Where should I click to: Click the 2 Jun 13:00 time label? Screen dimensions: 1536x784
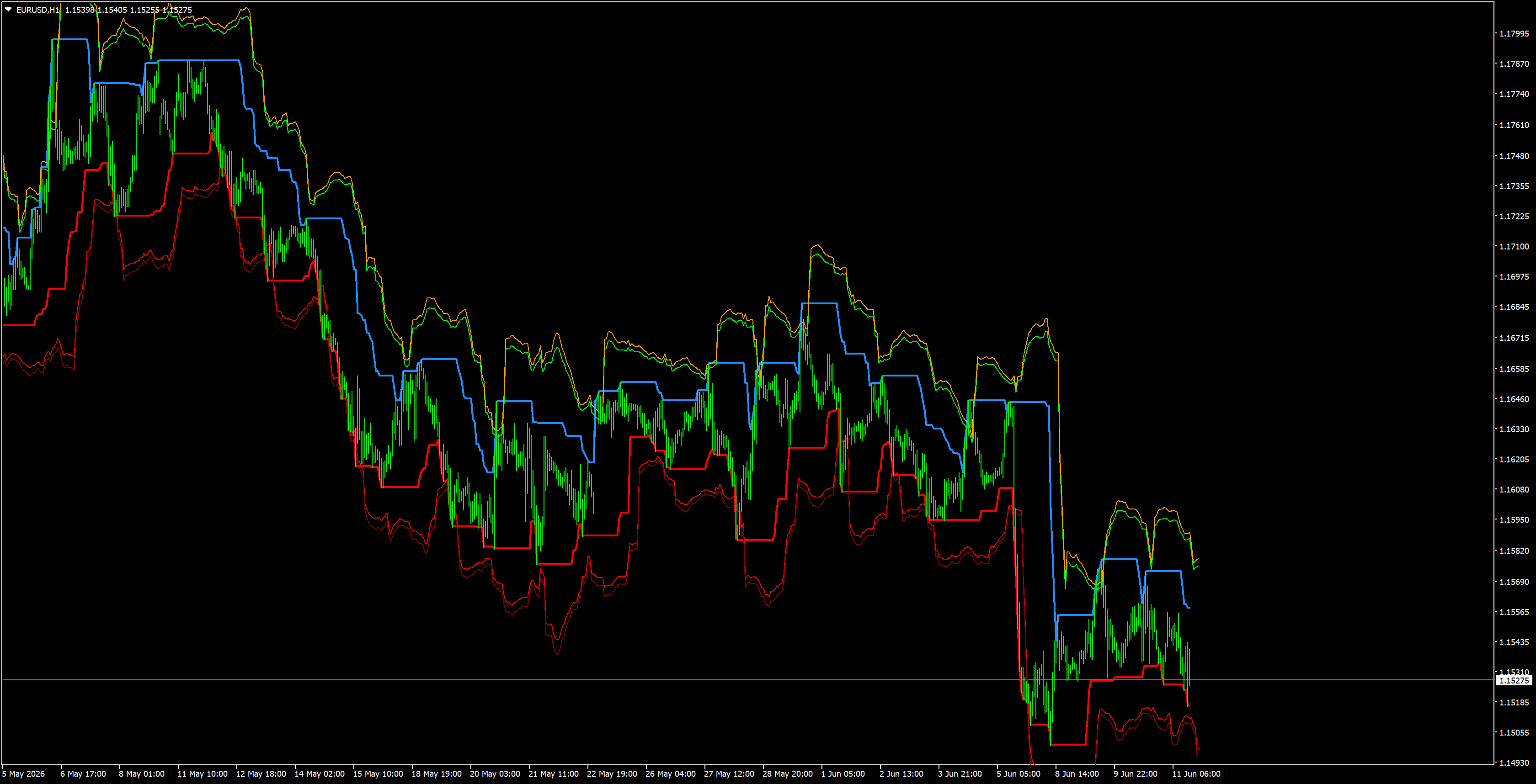point(901,774)
